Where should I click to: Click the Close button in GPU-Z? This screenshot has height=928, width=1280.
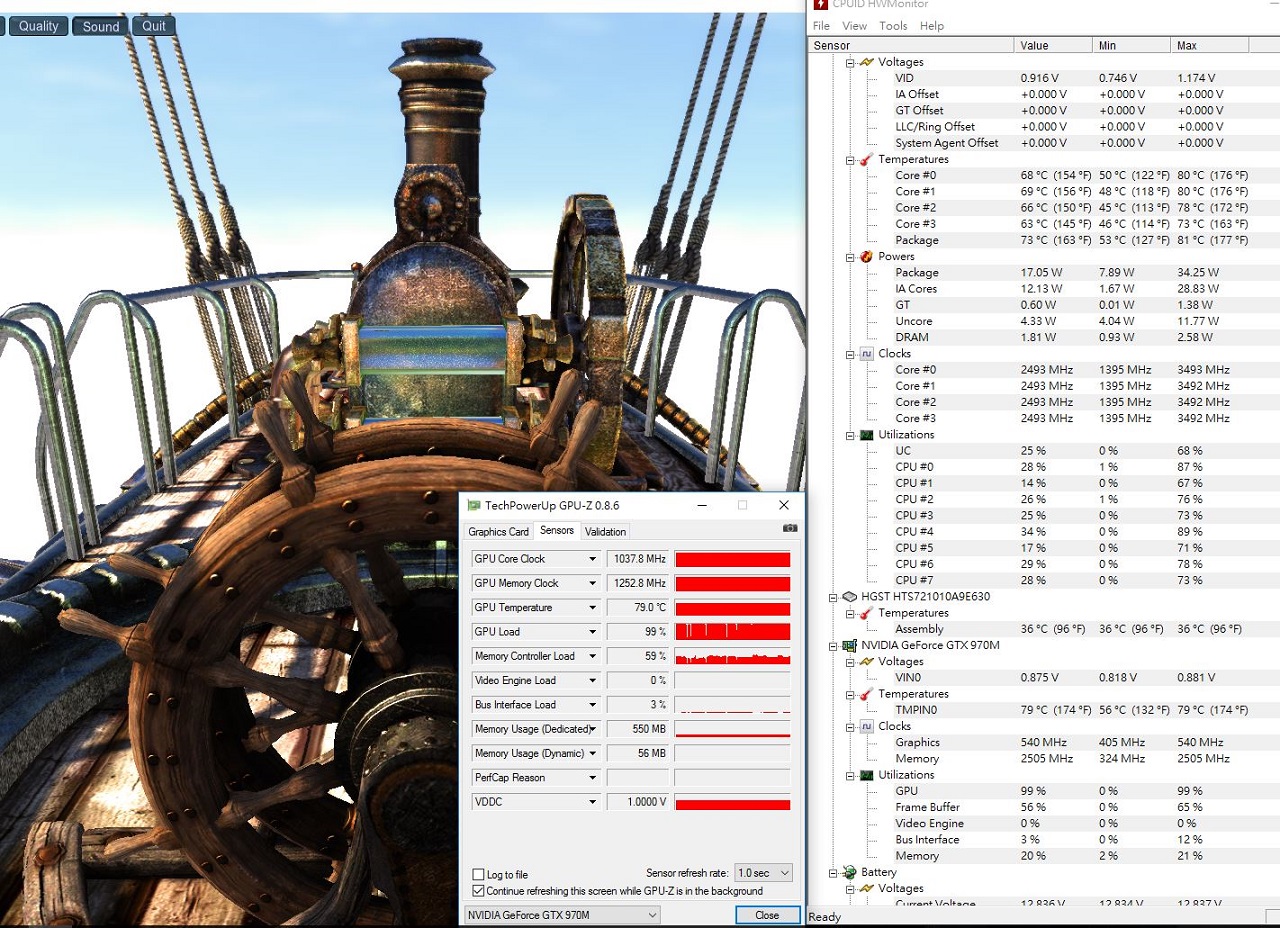(767, 915)
